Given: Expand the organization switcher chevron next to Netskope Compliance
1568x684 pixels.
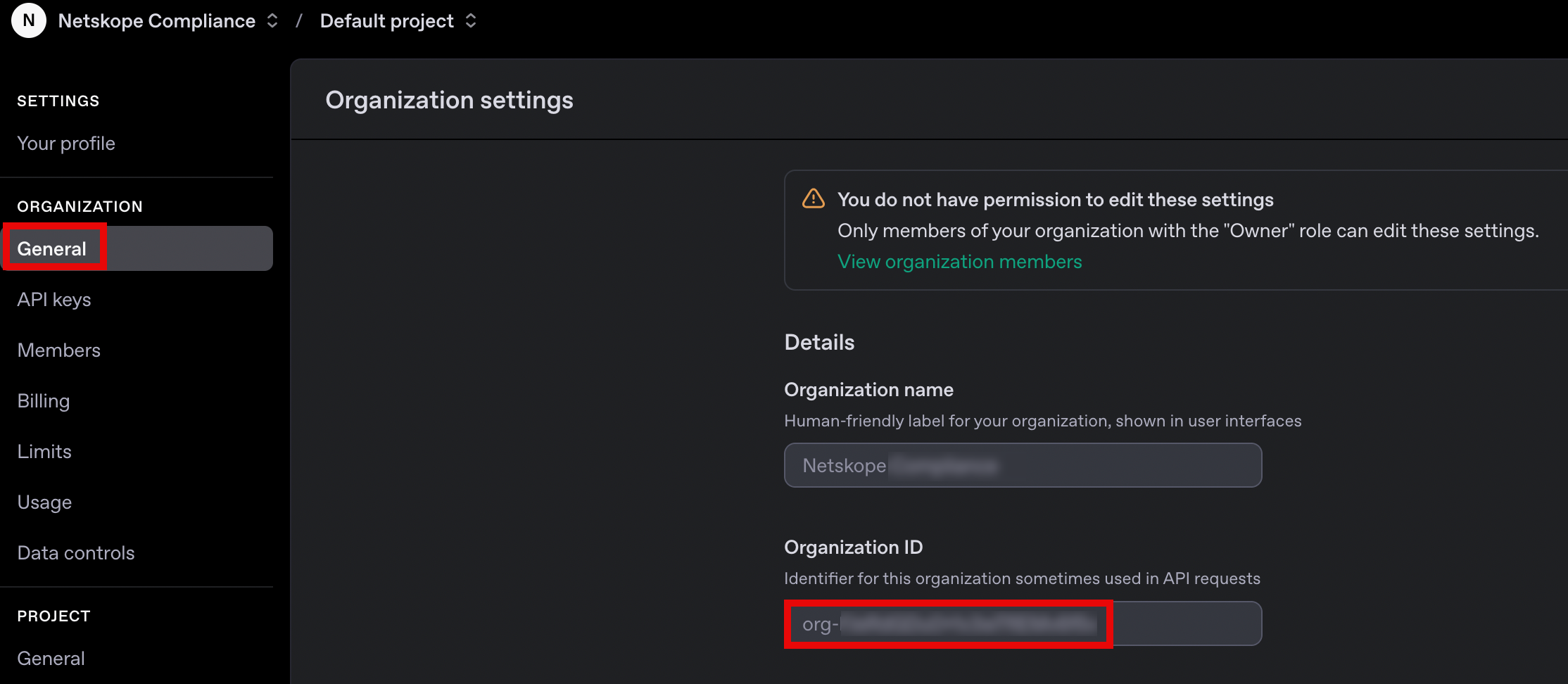Looking at the screenshot, I should point(272,21).
